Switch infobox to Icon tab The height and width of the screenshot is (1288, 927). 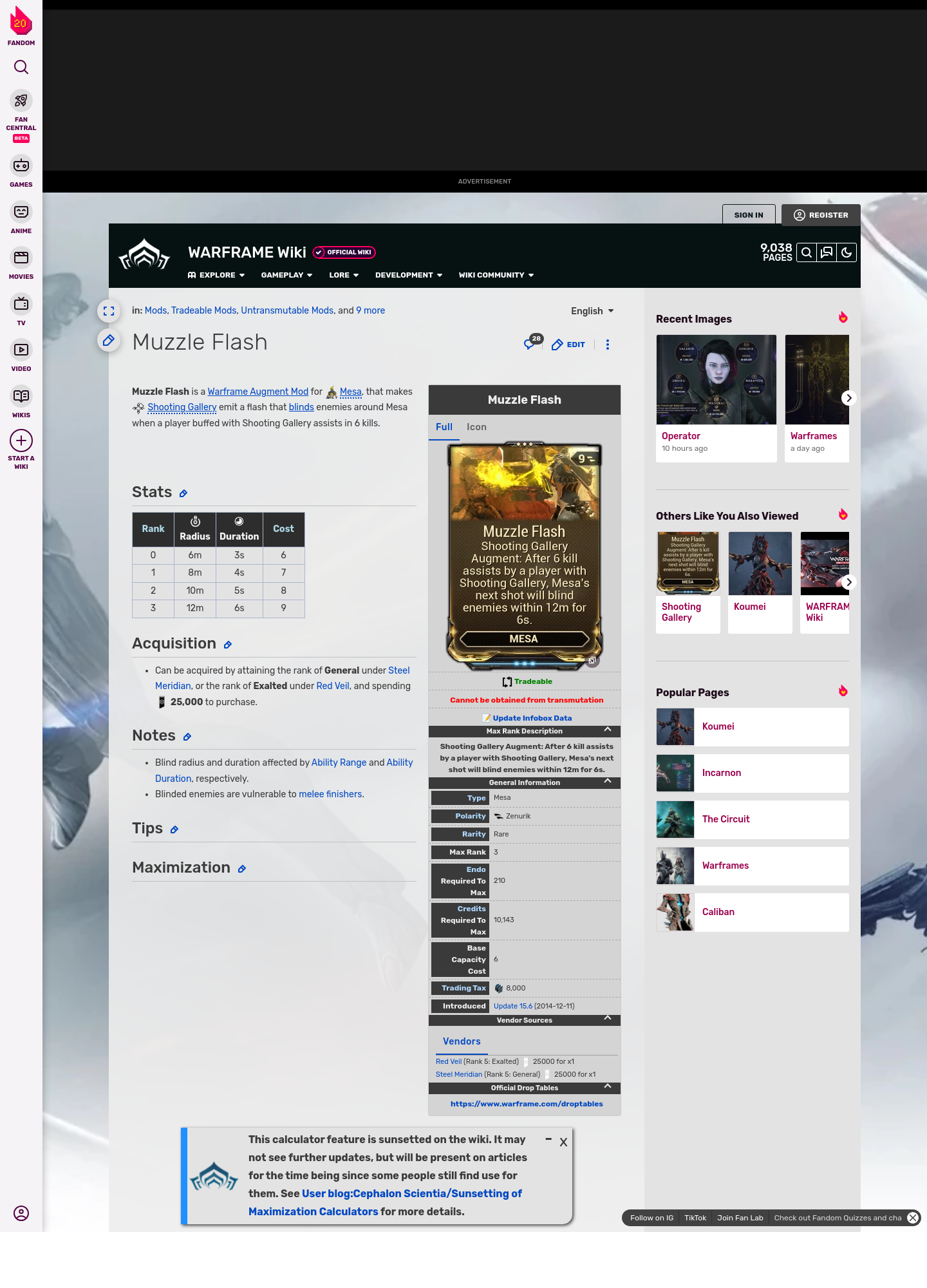coord(476,427)
